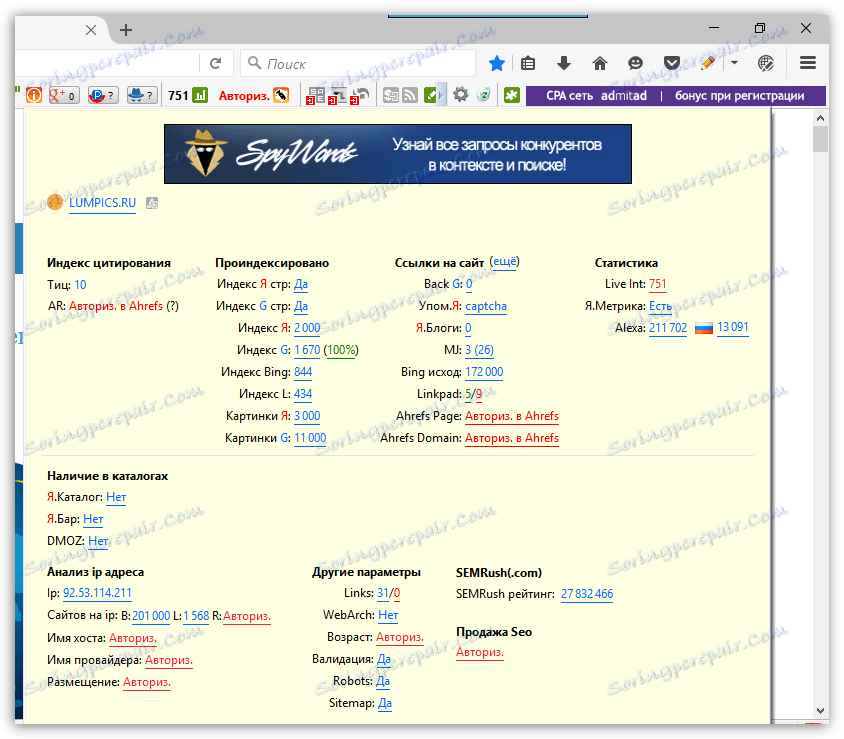The height and width of the screenshot is (739, 844).
Task: Open the Russian Alexa rank 13 091
Action: pyautogui.click(x=733, y=327)
